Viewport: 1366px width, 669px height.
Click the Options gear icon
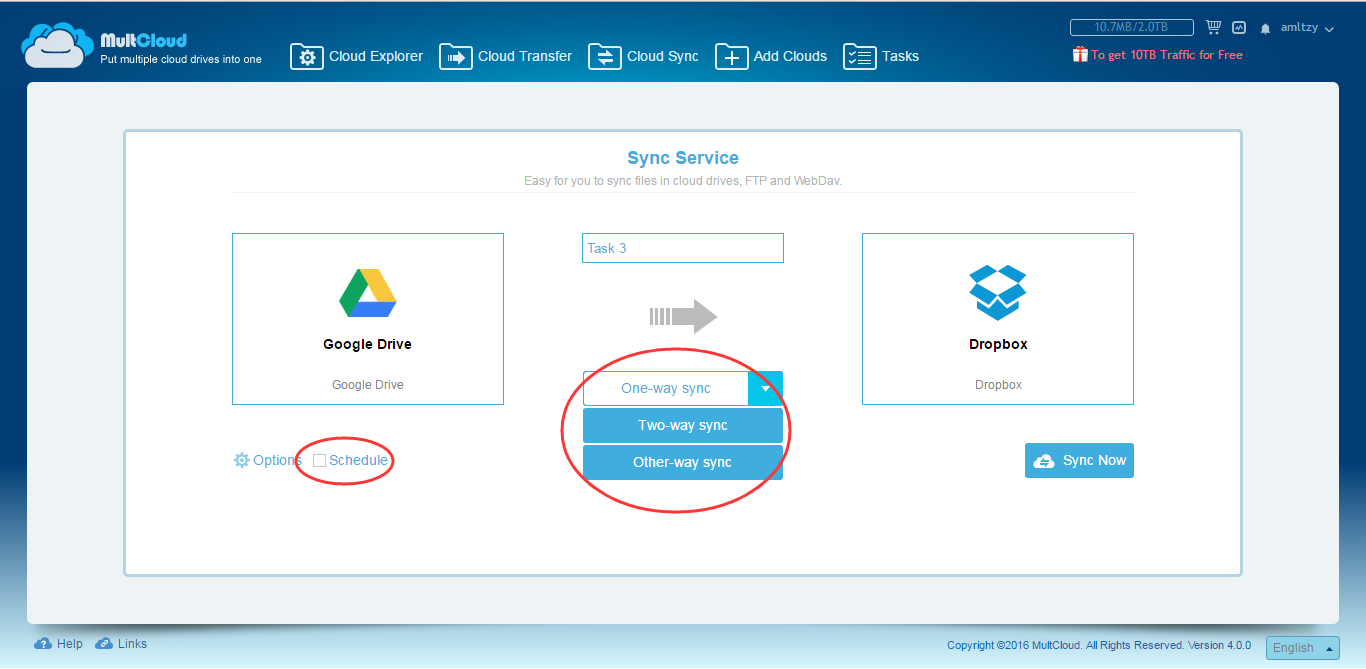click(241, 460)
